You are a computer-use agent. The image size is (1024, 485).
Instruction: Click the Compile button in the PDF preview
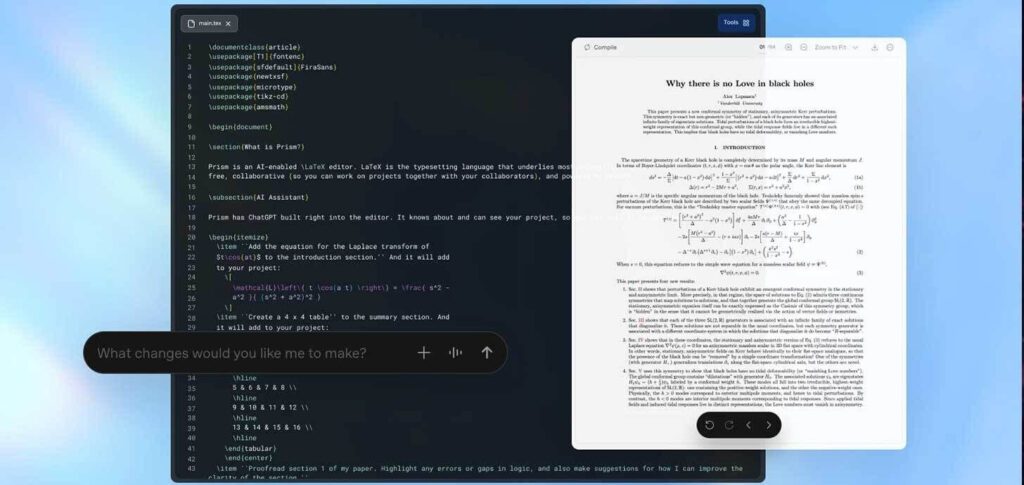[600, 48]
